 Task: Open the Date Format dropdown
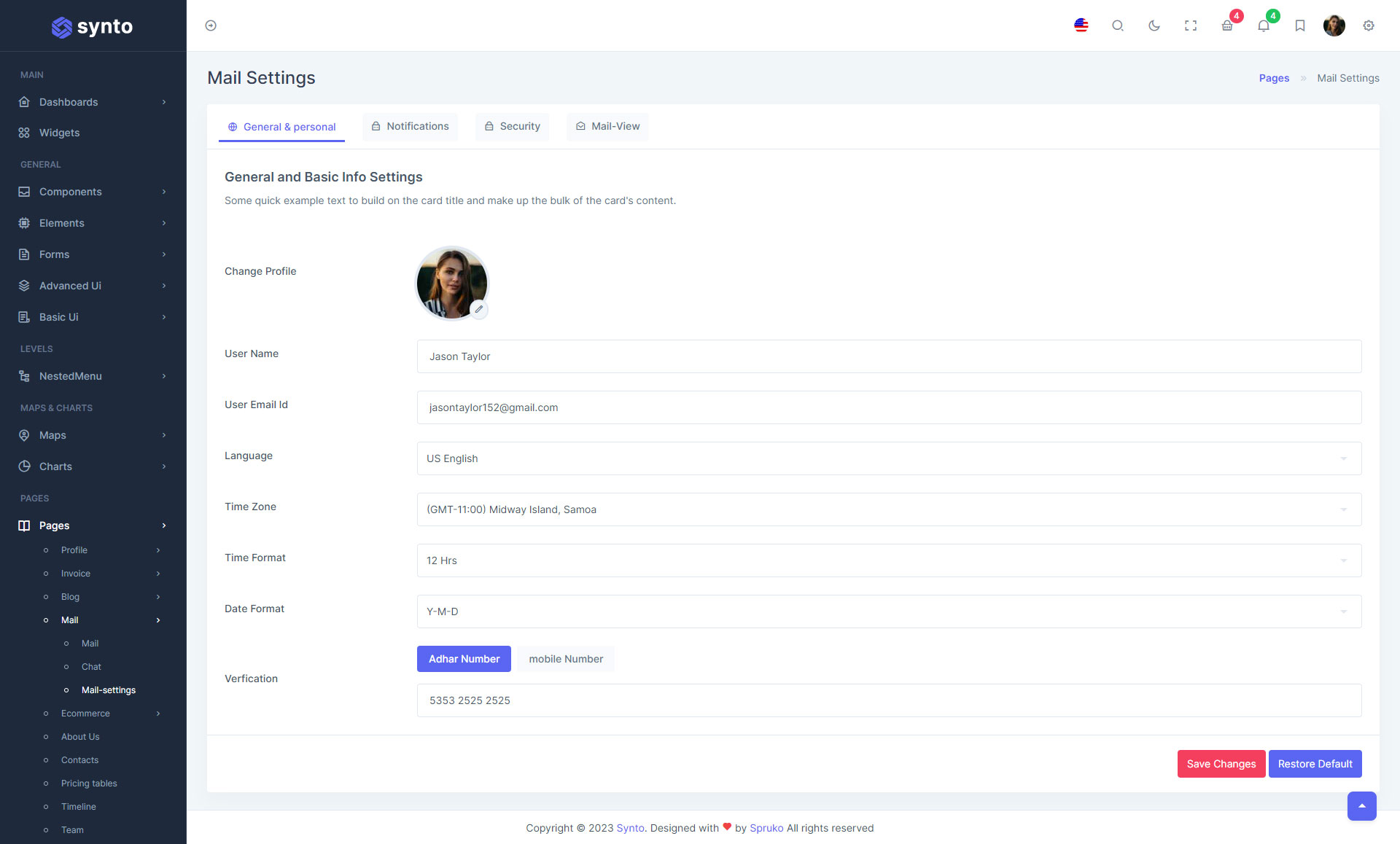tap(888, 611)
